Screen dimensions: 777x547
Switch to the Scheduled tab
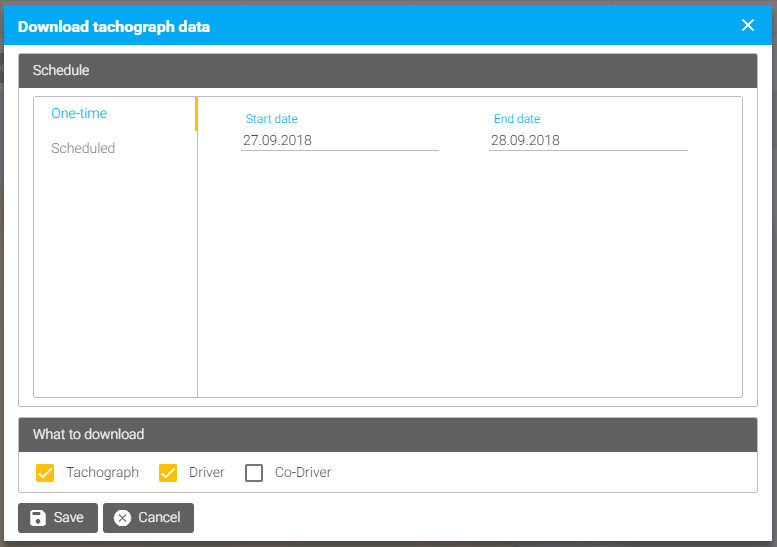pos(83,148)
